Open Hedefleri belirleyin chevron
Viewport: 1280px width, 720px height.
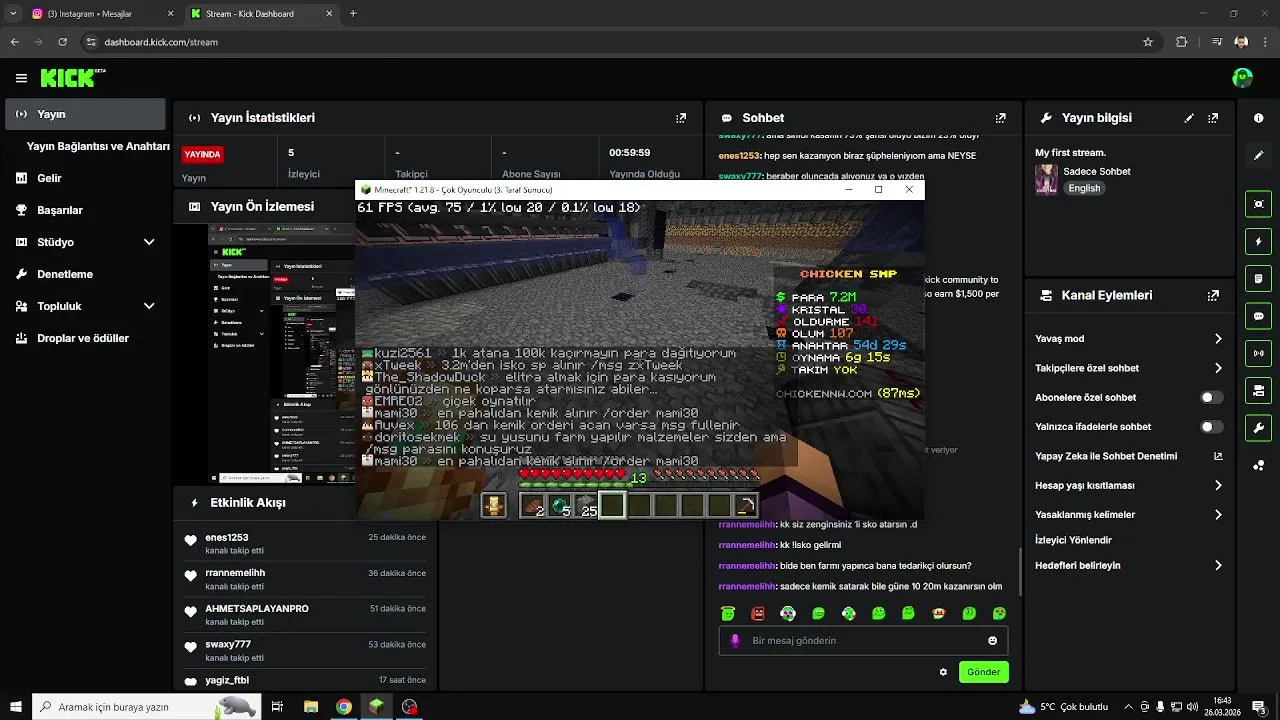pos(1218,566)
